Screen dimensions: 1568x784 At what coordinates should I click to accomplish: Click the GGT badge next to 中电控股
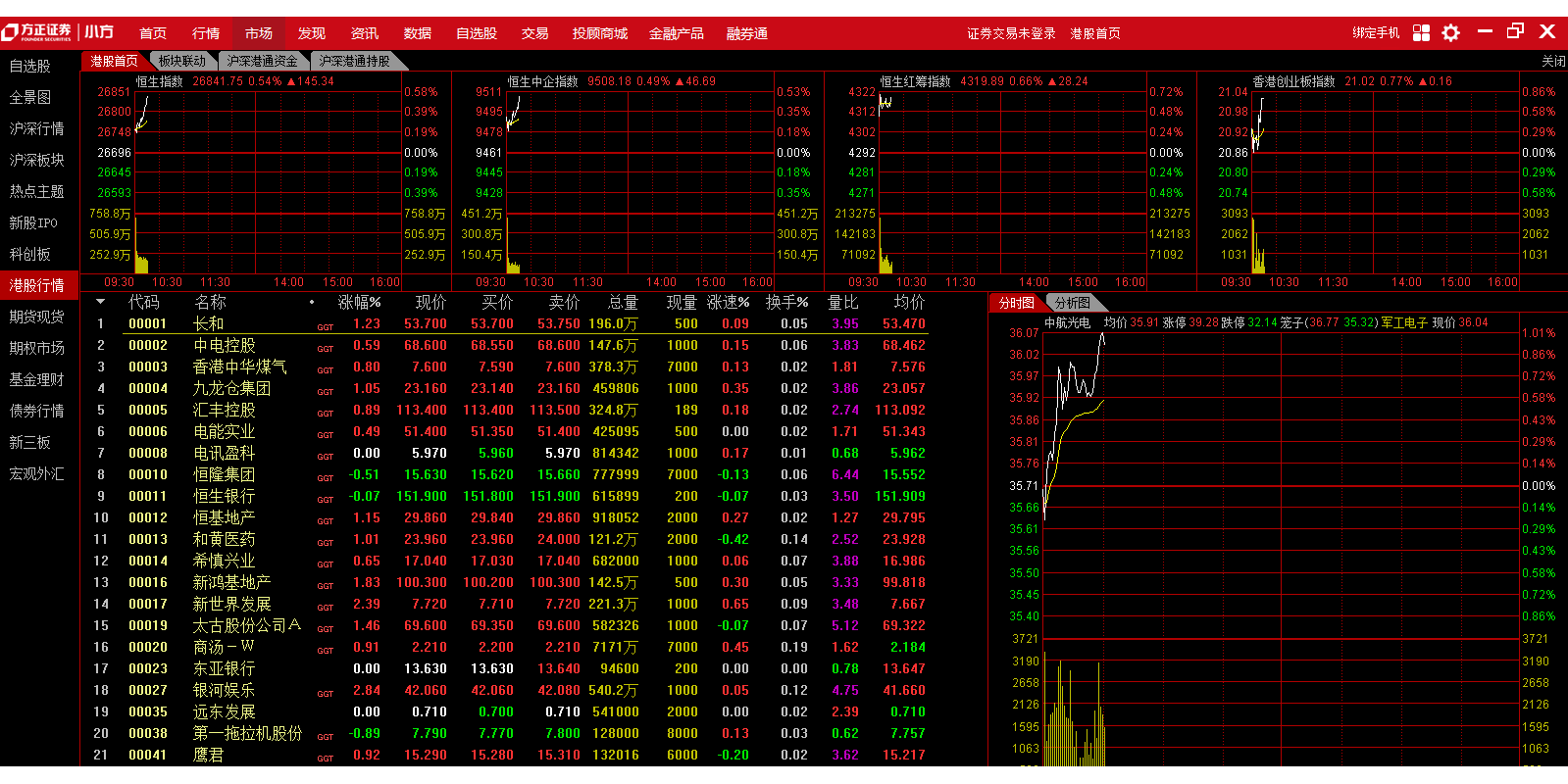pyautogui.click(x=325, y=349)
